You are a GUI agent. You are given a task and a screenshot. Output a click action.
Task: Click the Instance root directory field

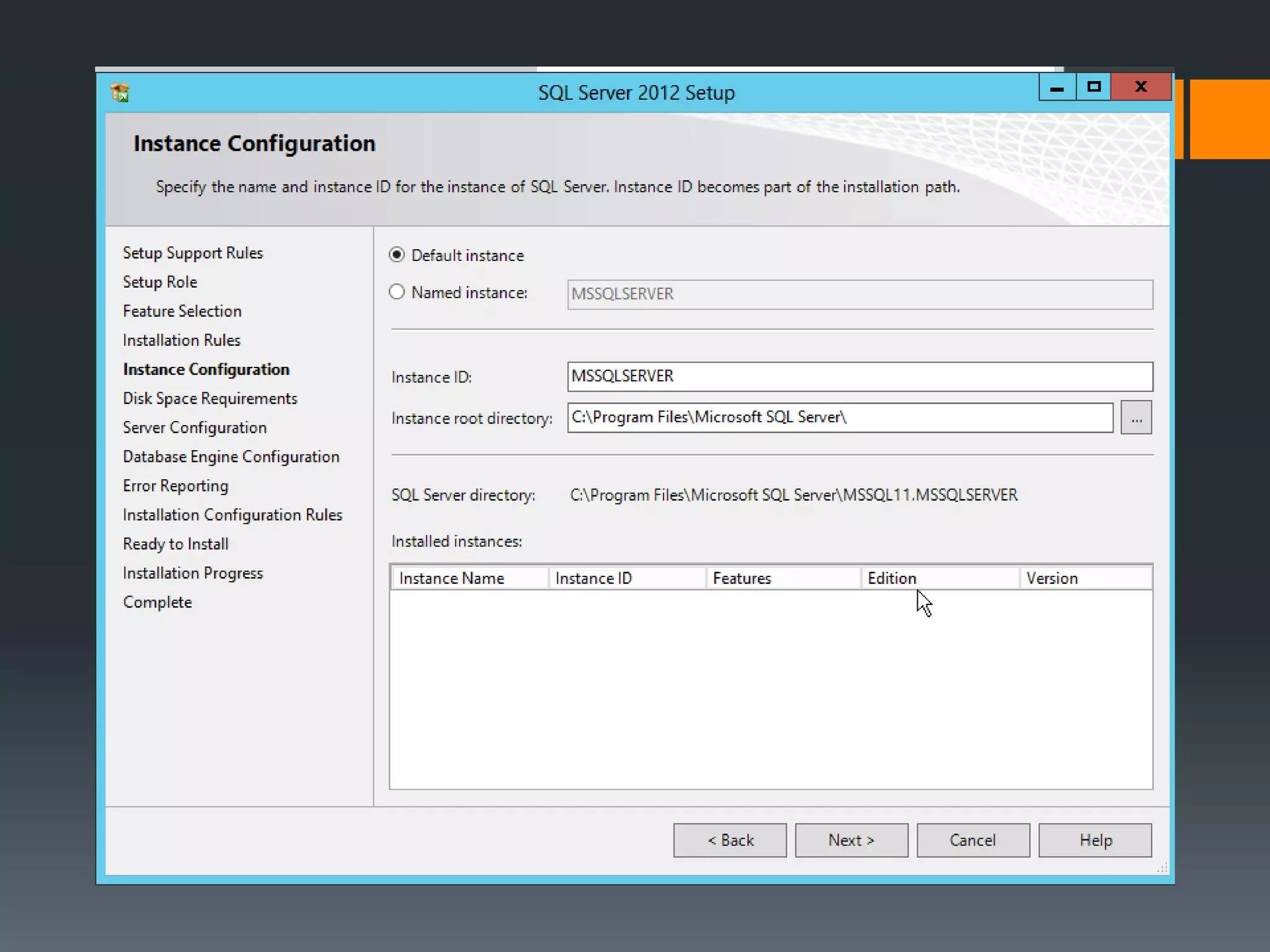click(x=840, y=418)
